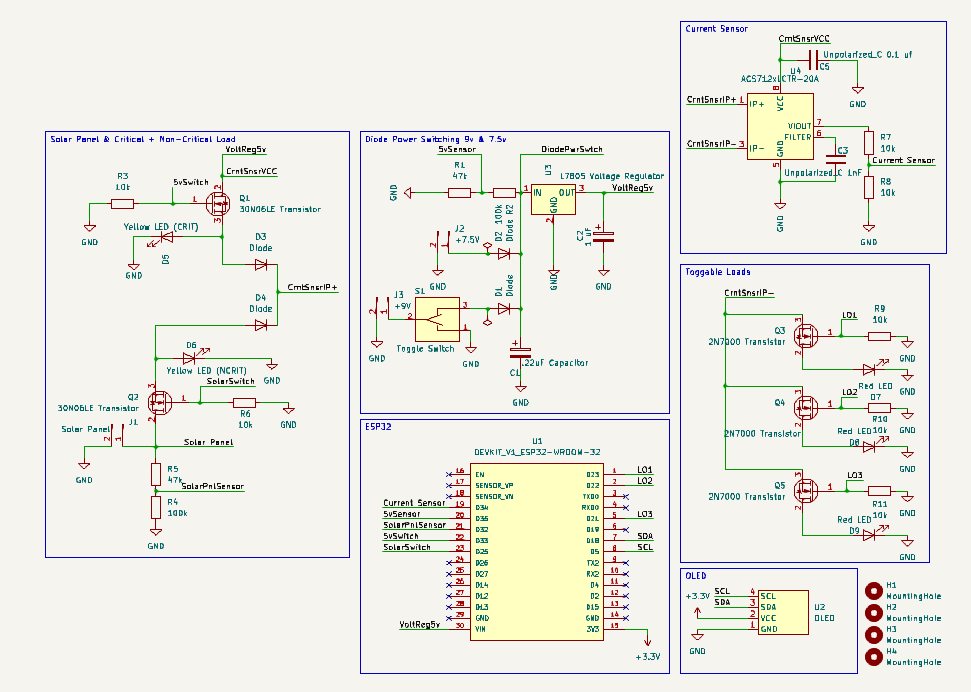Click the "LO1" label on ESP32 pin D23

coord(644,470)
